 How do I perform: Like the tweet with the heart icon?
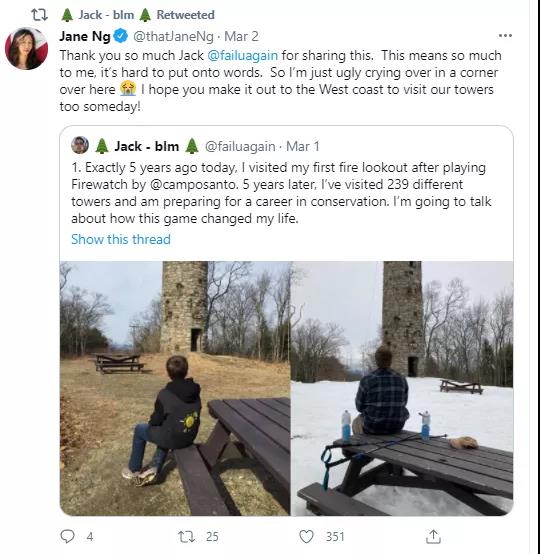pyautogui.click(x=306, y=536)
